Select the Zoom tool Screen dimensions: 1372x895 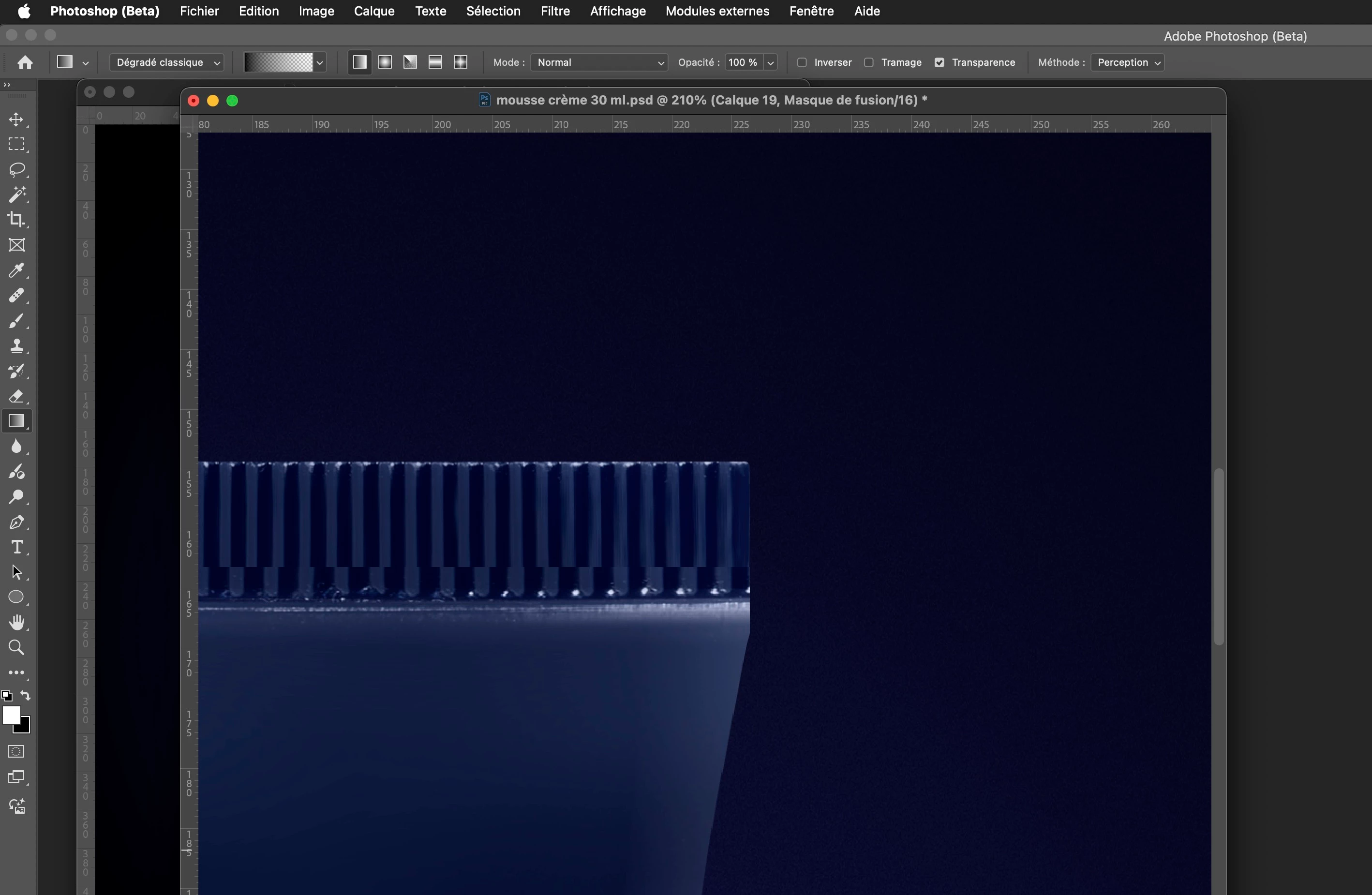pos(16,648)
